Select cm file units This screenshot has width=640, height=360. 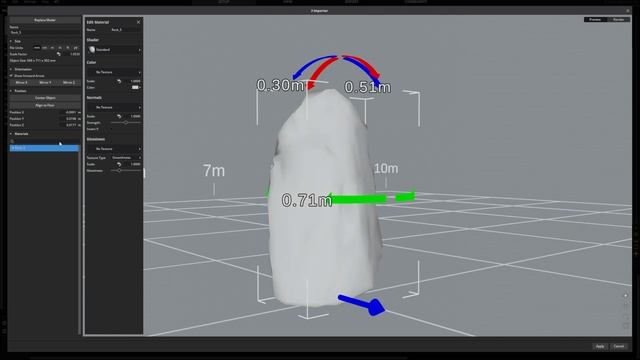[x=44, y=48]
